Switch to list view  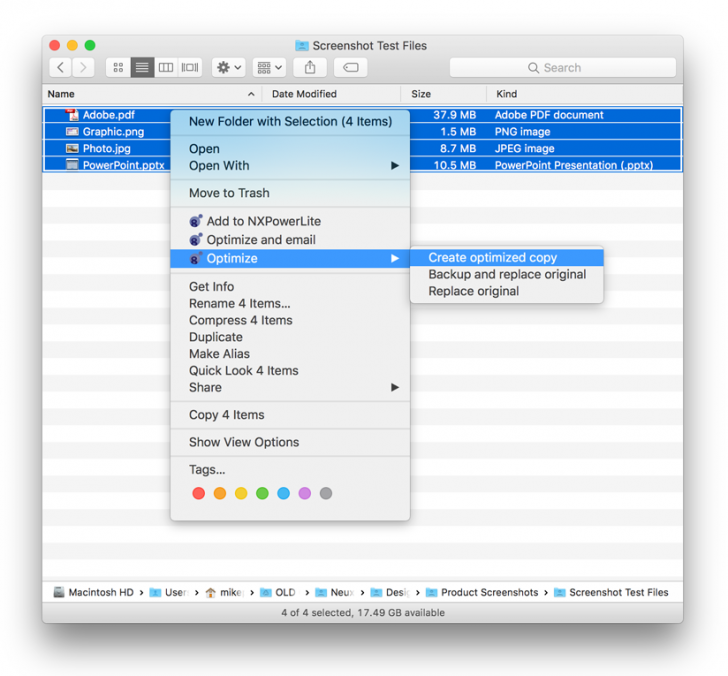click(142, 68)
